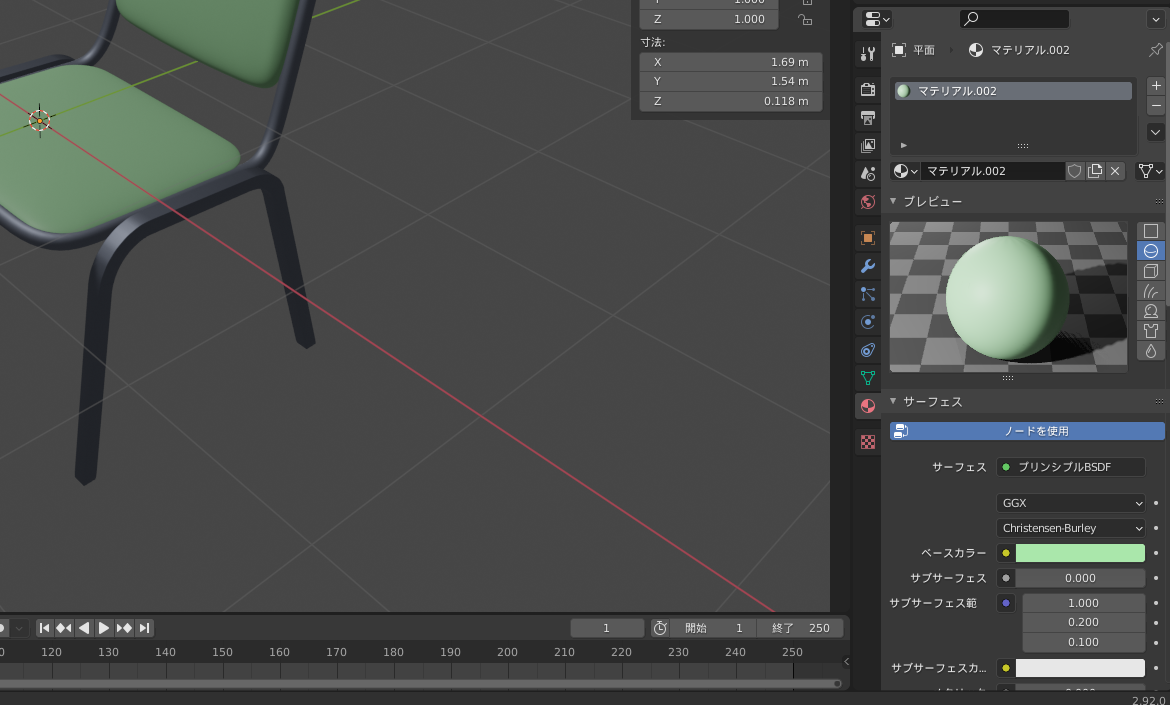Screen dimensions: 1170x705
Task: Play the animation forward
Action: [x=104, y=628]
